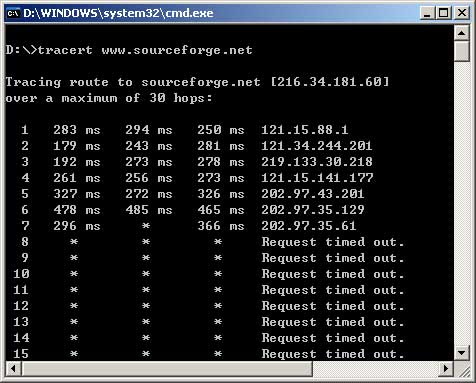
Task: Click 'Request timed out.' on hop 10
Action: 333,274
